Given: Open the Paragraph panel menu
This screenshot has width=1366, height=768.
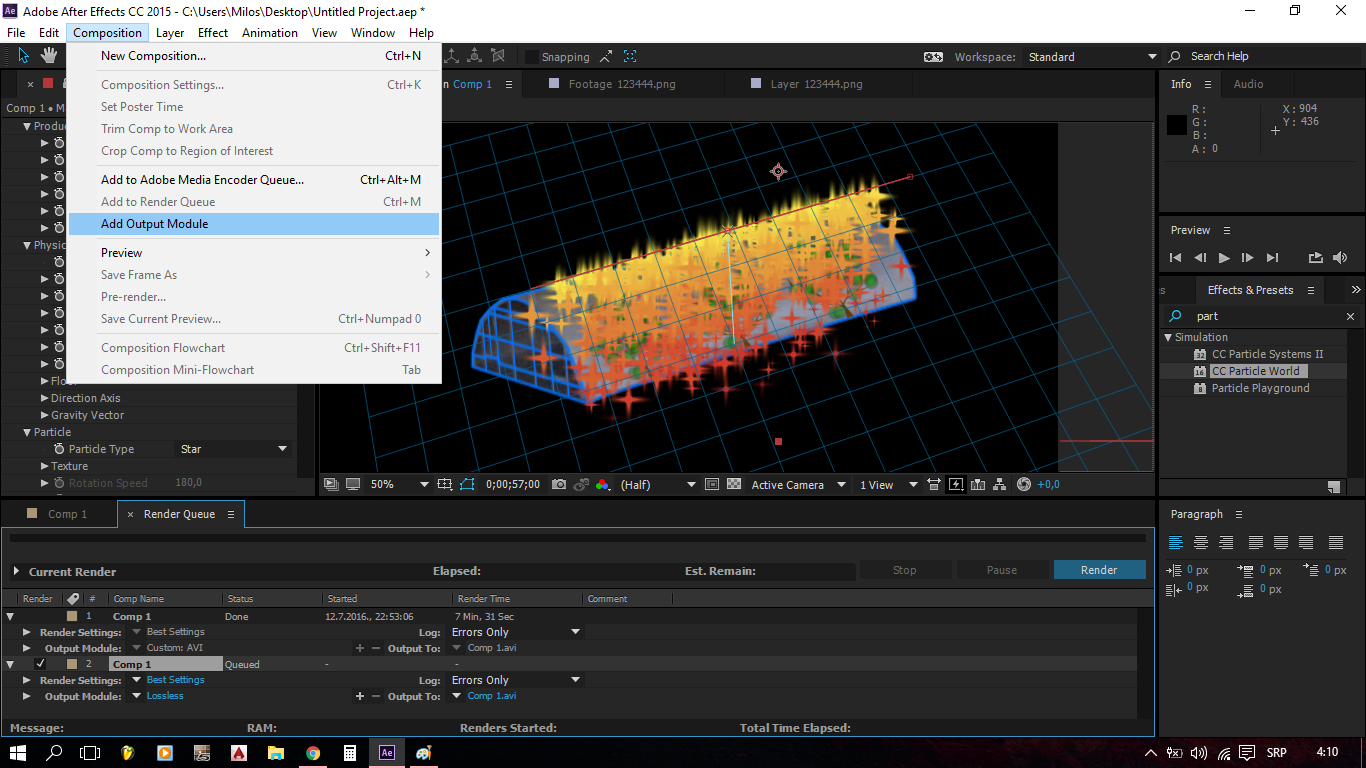Looking at the screenshot, I should (1239, 514).
